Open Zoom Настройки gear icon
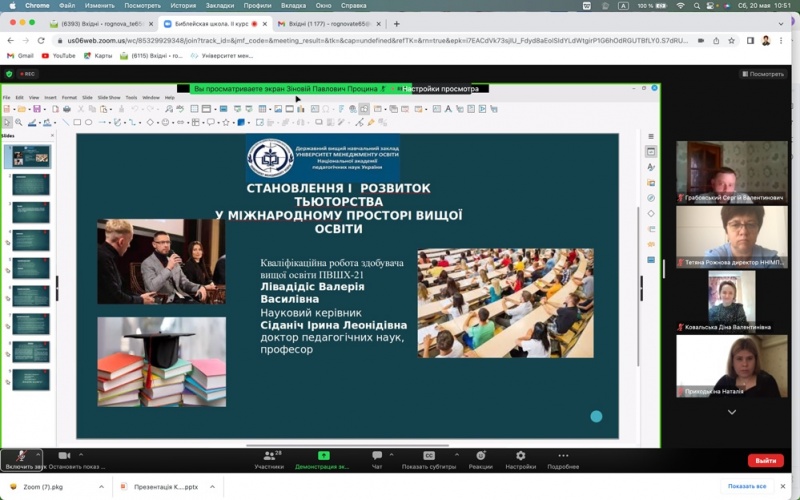 pyautogui.click(x=520, y=456)
